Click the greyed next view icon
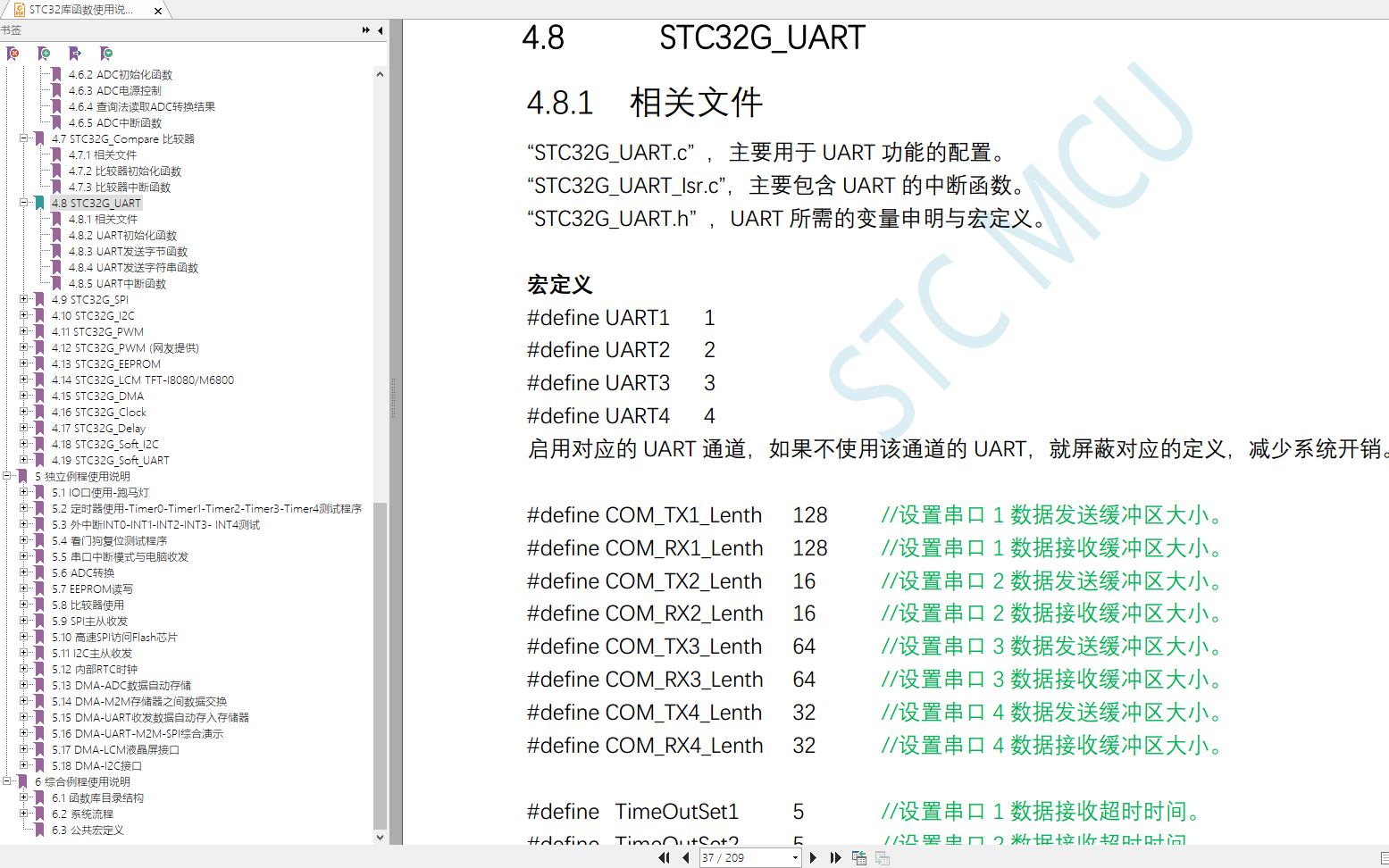This screenshot has height=868, width=1389. coord(883,857)
